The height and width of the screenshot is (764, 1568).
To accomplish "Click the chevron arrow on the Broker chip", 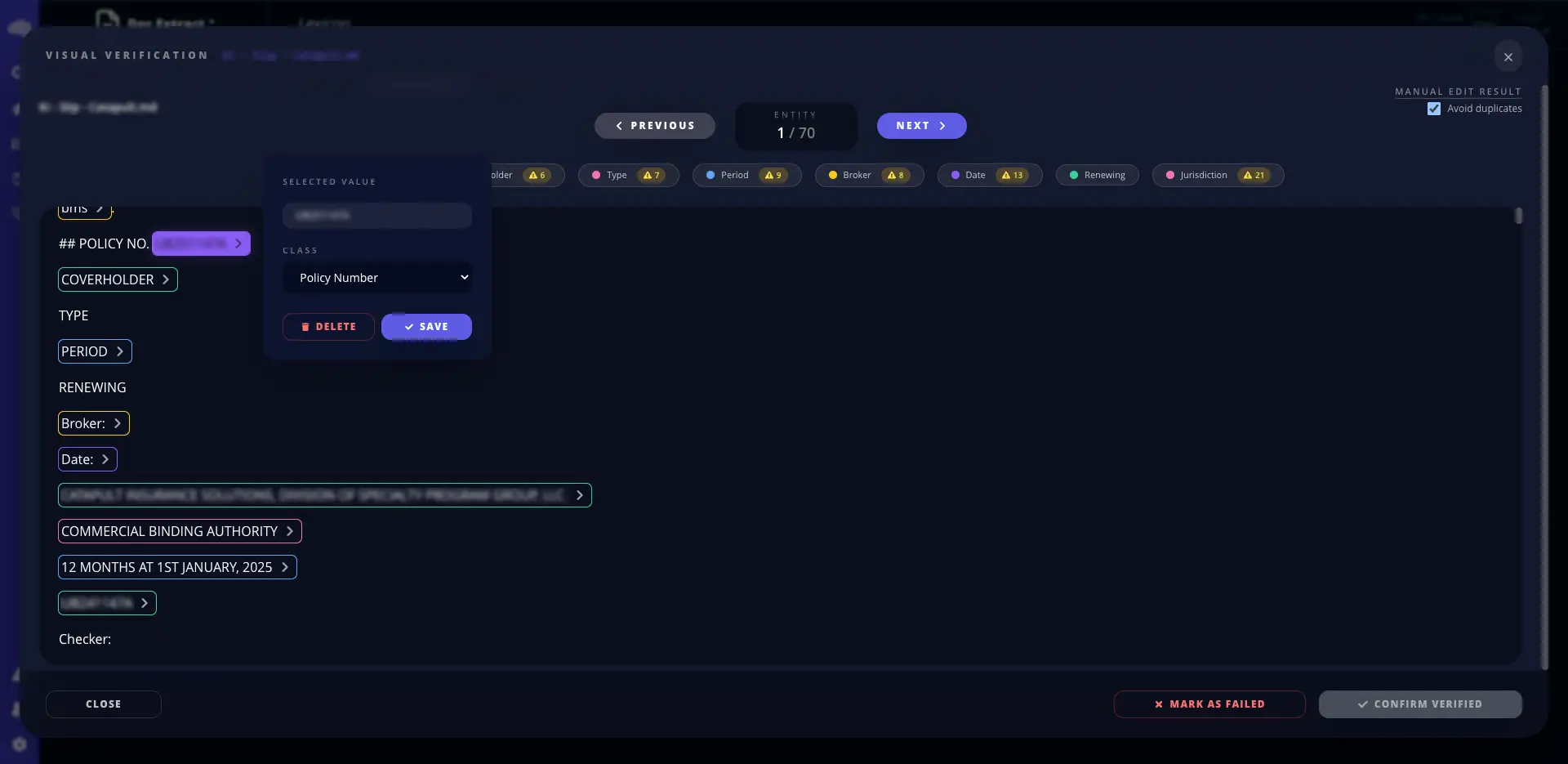I will click(x=117, y=423).
